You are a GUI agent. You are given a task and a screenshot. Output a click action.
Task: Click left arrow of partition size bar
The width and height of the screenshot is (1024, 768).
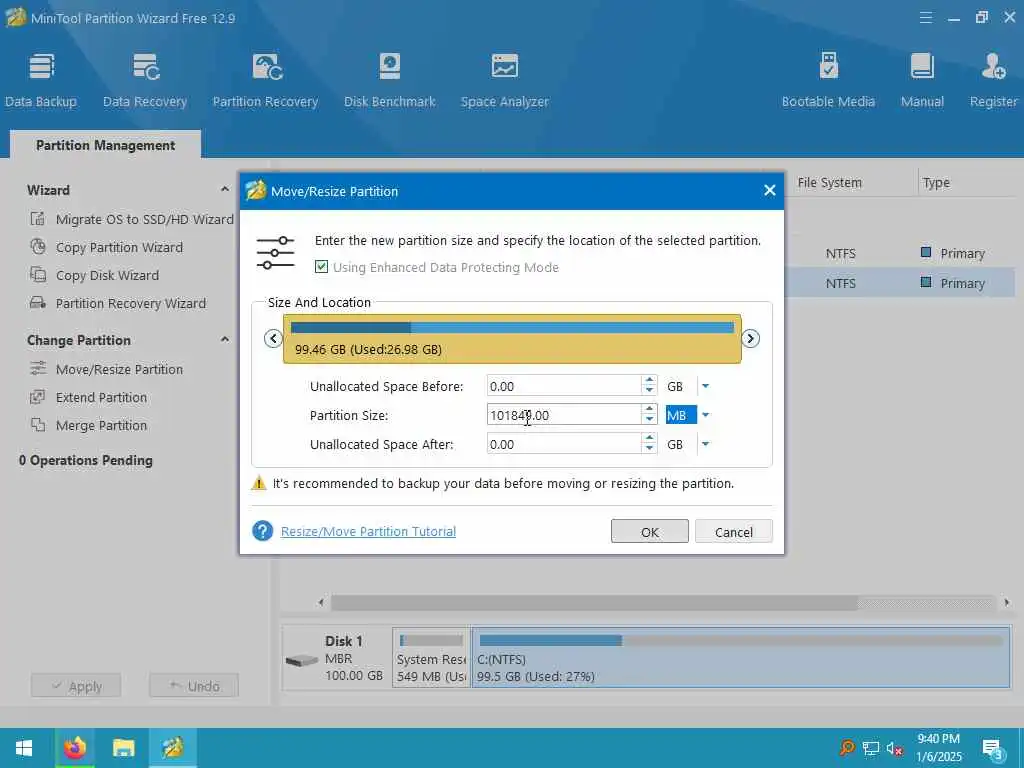point(273,338)
